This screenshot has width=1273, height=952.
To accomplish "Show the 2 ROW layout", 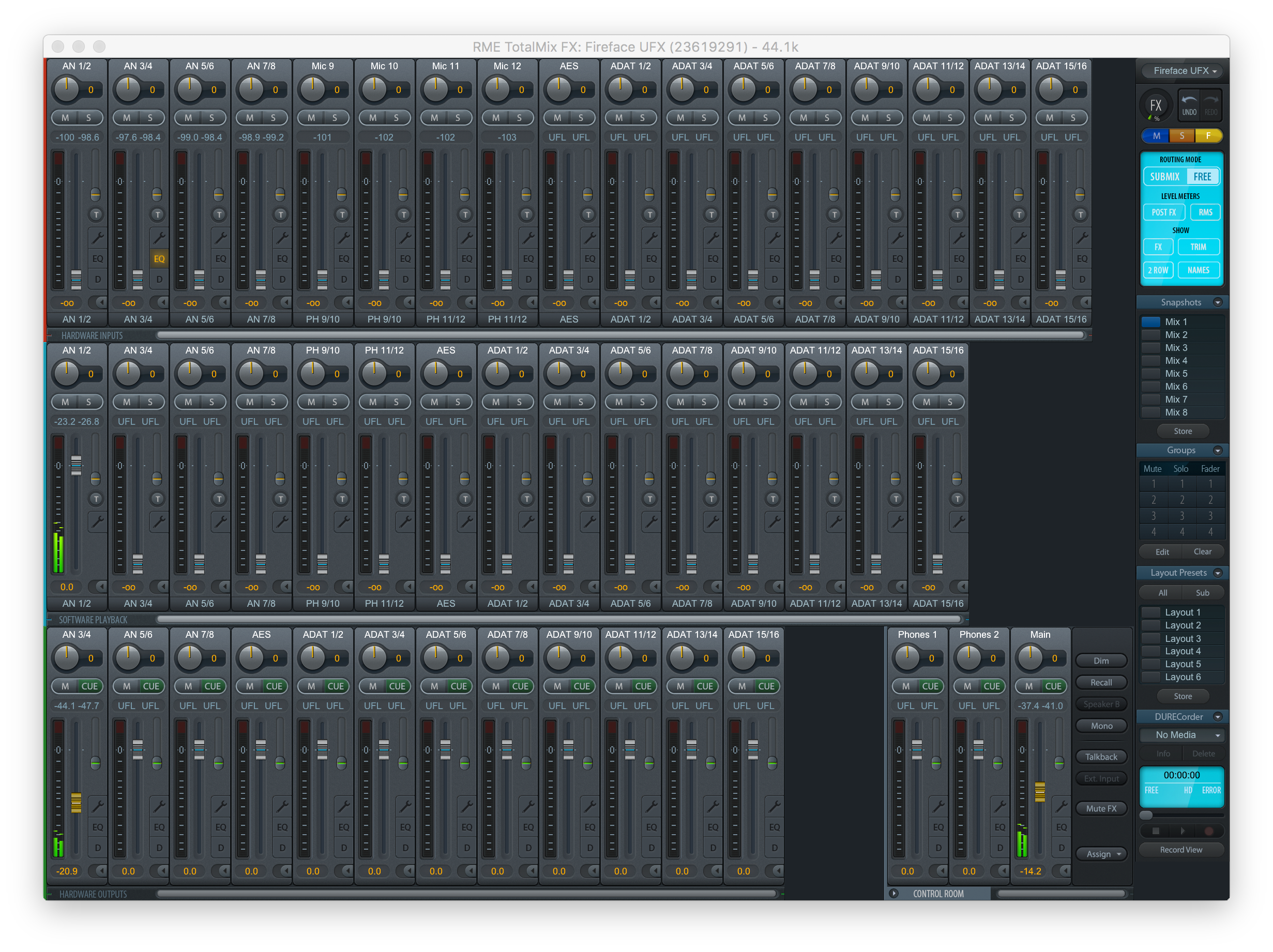I will (1158, 270).
